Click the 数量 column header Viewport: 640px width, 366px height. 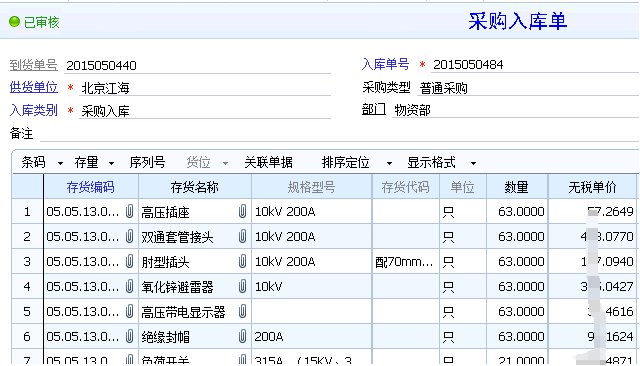tap(517, 187)
